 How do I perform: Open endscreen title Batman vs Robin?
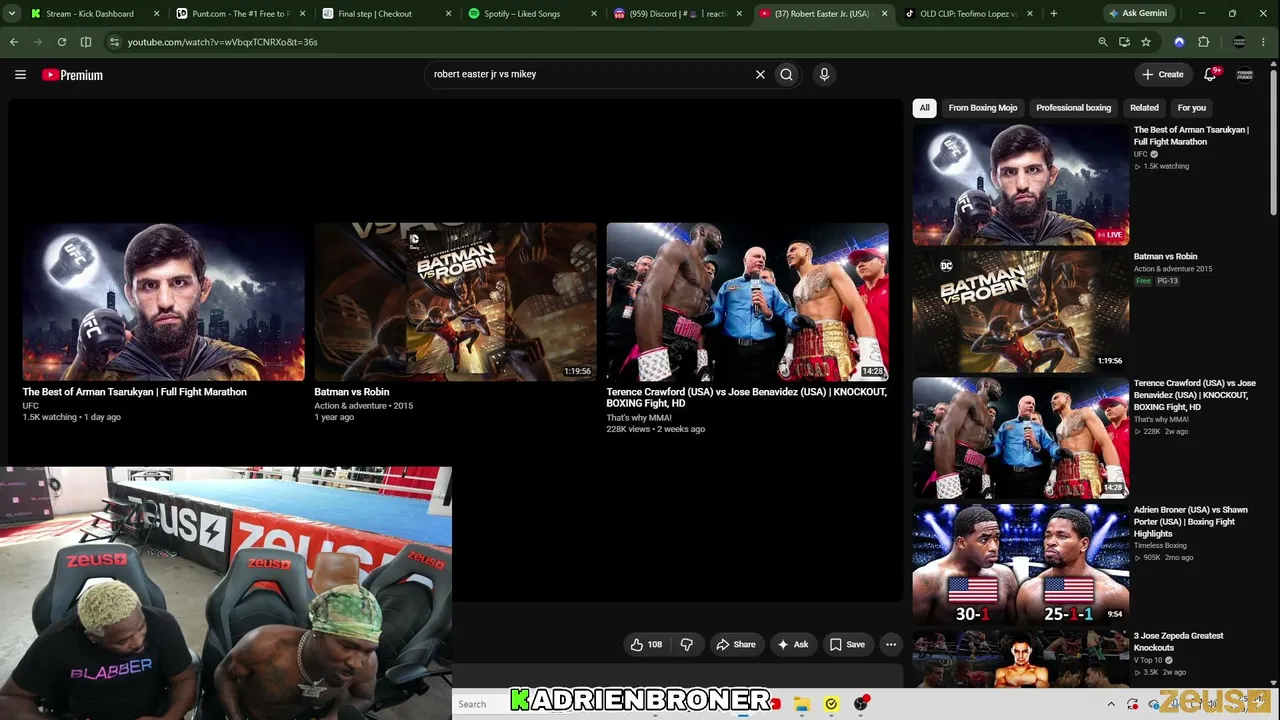pos(352,392)
